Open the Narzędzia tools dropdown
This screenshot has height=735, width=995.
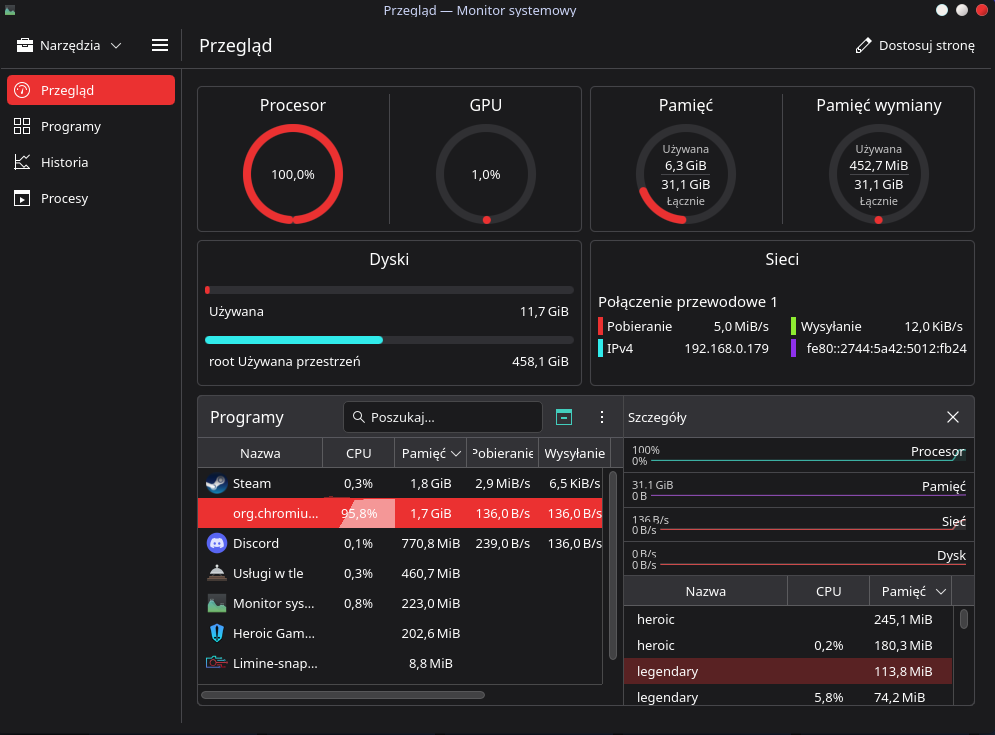click(x=69, y=46)
